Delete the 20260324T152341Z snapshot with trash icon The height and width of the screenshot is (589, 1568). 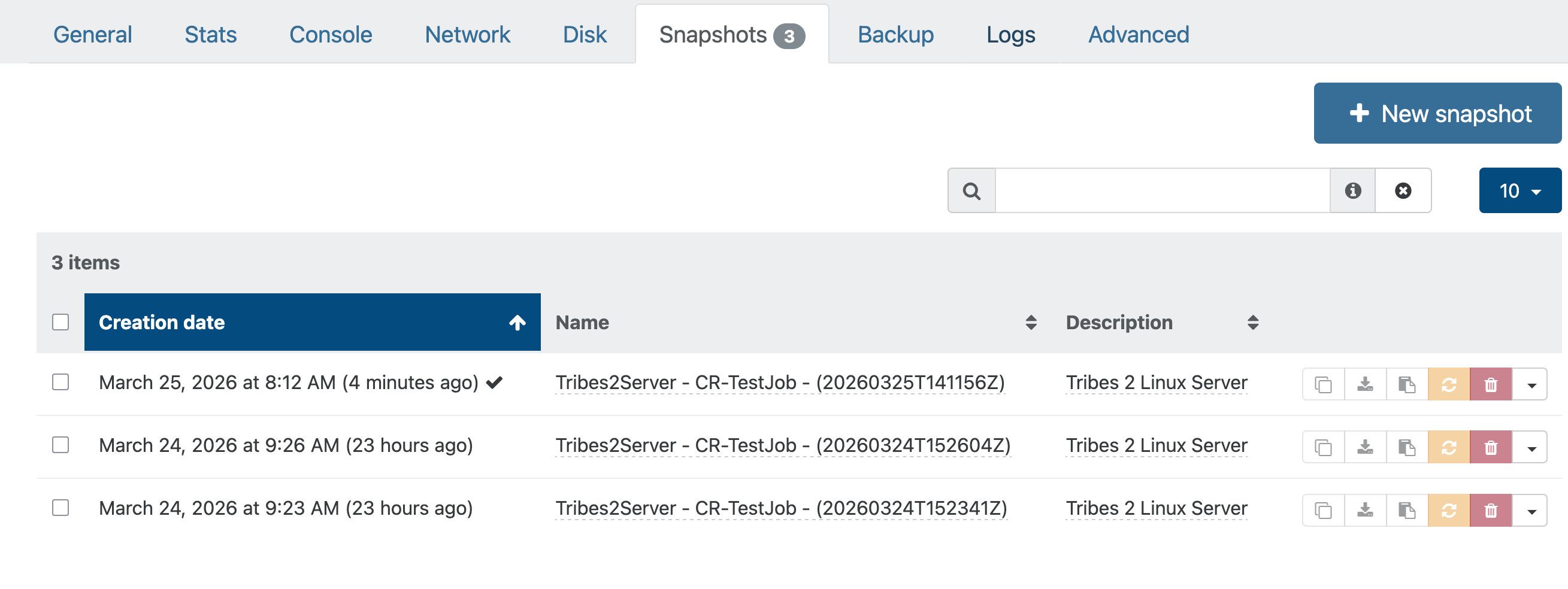coord(1491,511)
